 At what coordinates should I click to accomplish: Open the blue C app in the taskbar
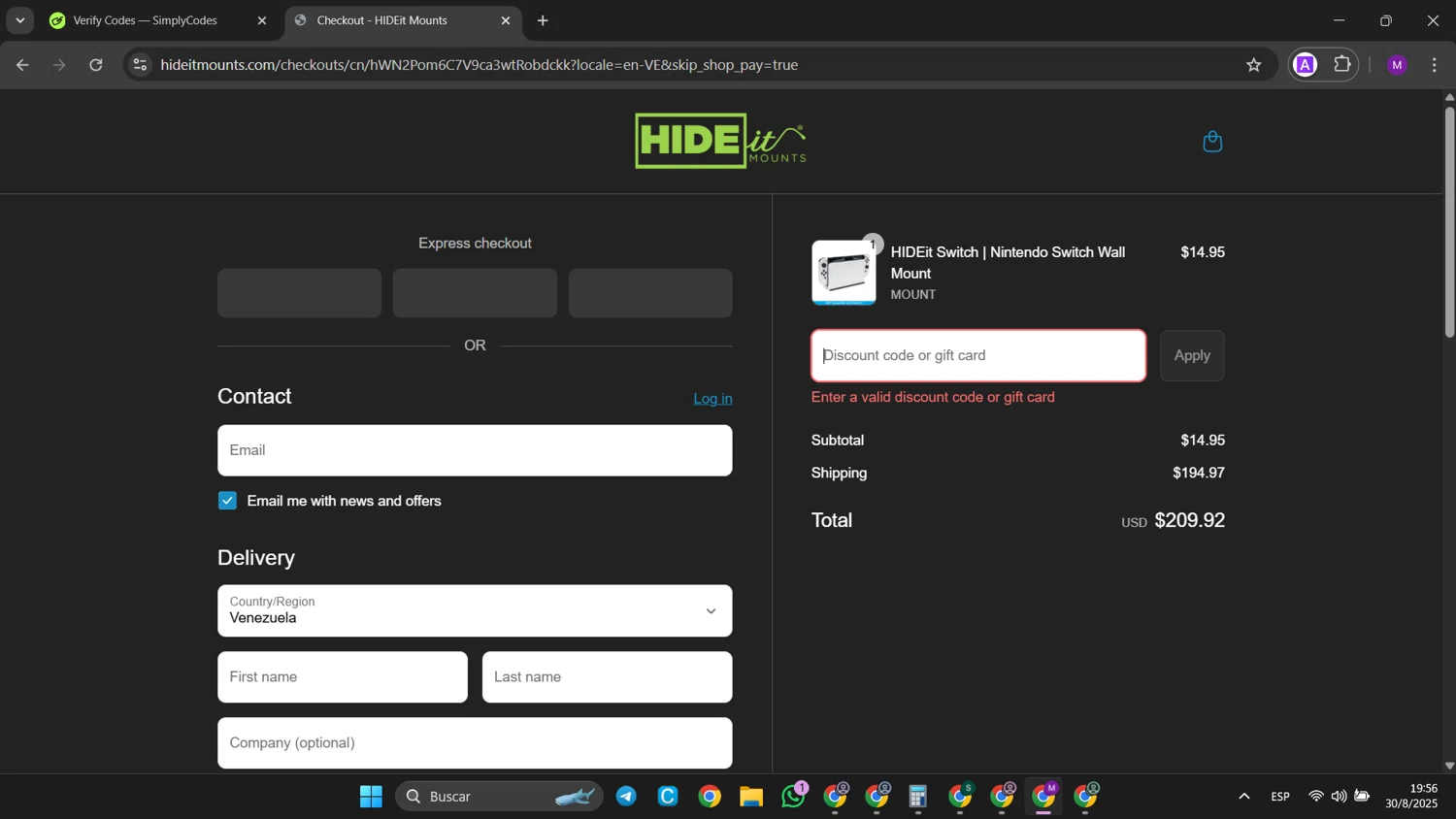click(669, 797)
